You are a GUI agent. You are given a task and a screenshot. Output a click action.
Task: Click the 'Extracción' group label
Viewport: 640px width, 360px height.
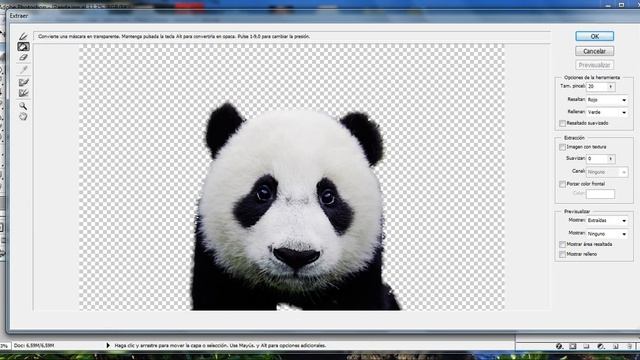coord(574,138)
